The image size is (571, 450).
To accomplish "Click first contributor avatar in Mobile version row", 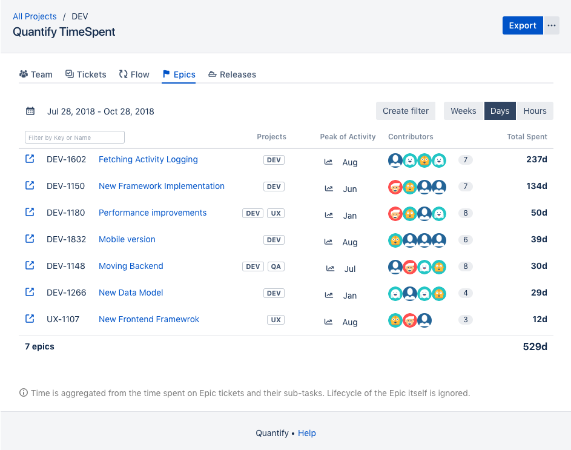I will pyautogui.click(x=395, y=240).
